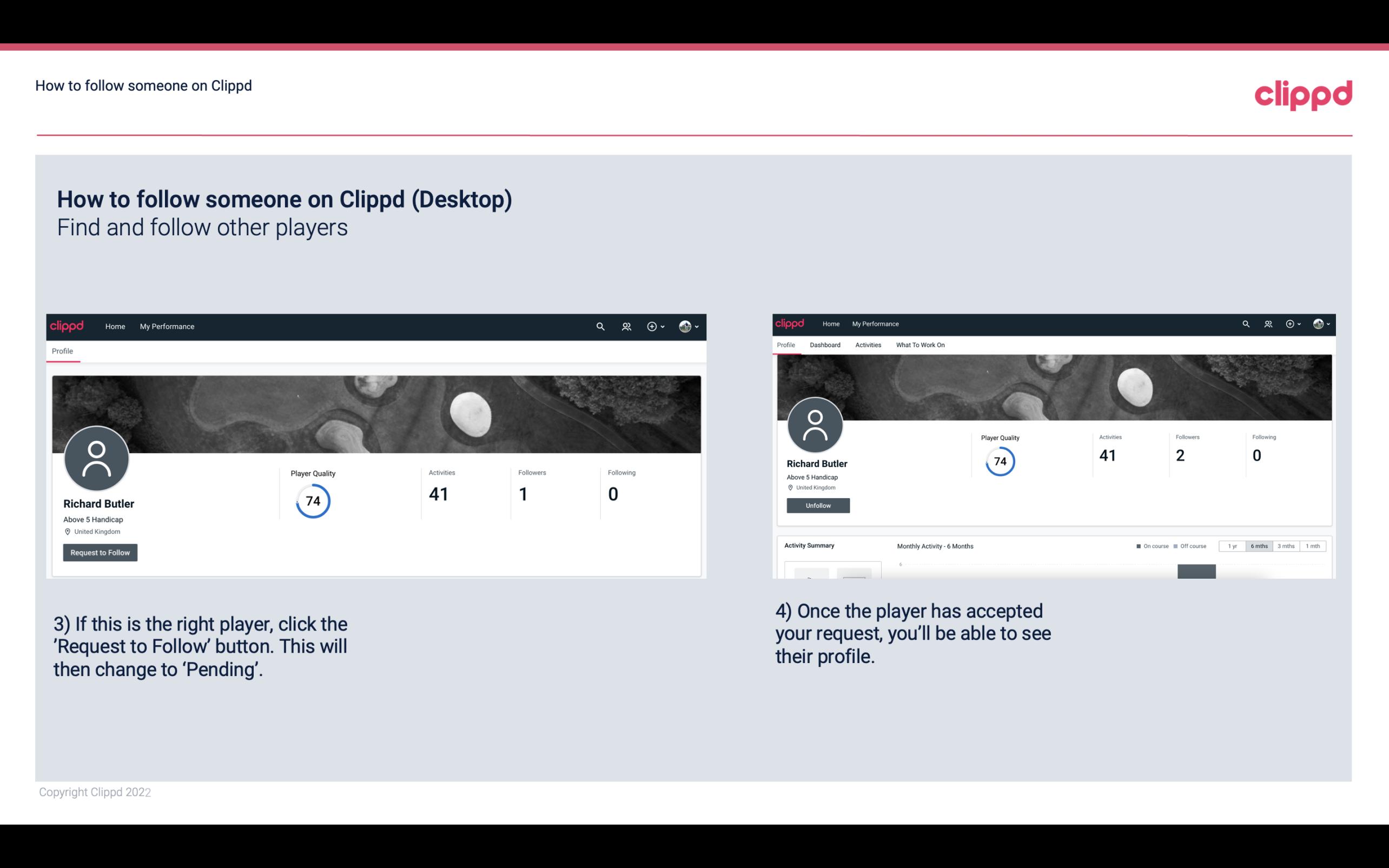Select the 'Activities' tab on right profile
This screenshot has width=1389, height=868.
866,345
